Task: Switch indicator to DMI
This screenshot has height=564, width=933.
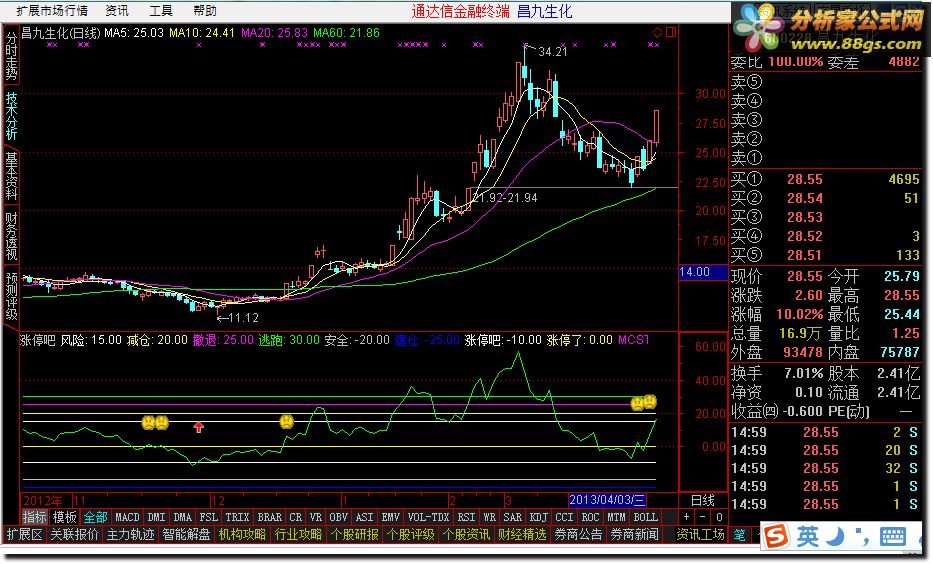Action: [156, 517]
